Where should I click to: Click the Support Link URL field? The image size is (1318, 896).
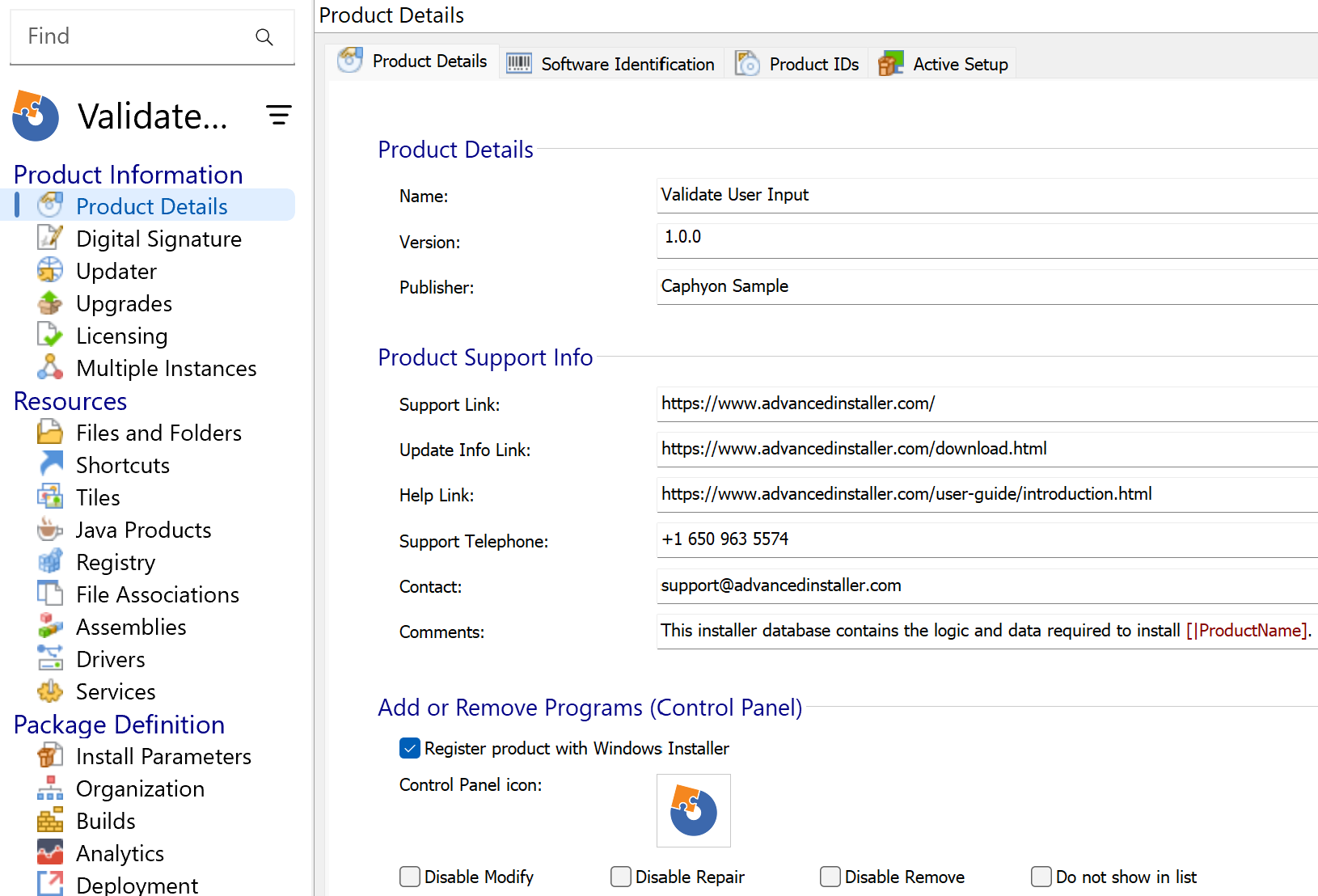pyautogui.click(x=987, y=404)
